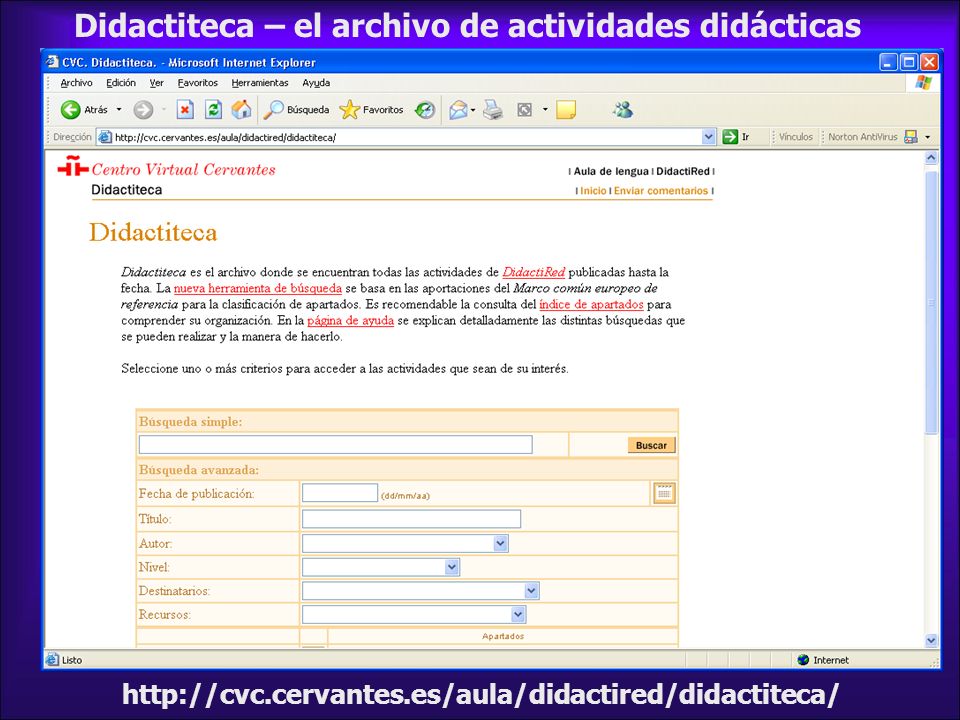The width and height of the screenshot is (960, 720).
Task: Click the green Ir go button
Action: (x=736, y=137)
